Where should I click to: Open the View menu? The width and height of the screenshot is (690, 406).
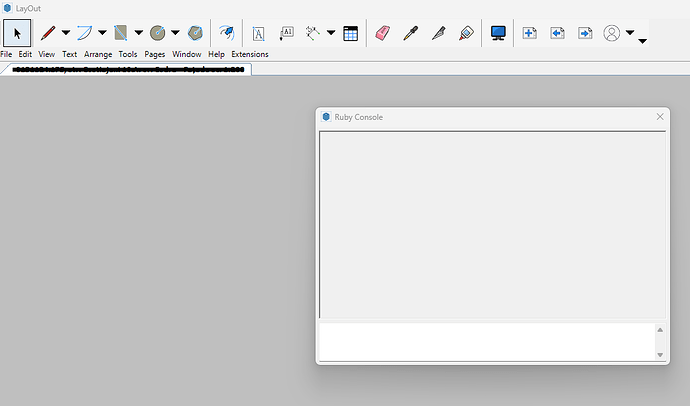click(x=46, y=54)
